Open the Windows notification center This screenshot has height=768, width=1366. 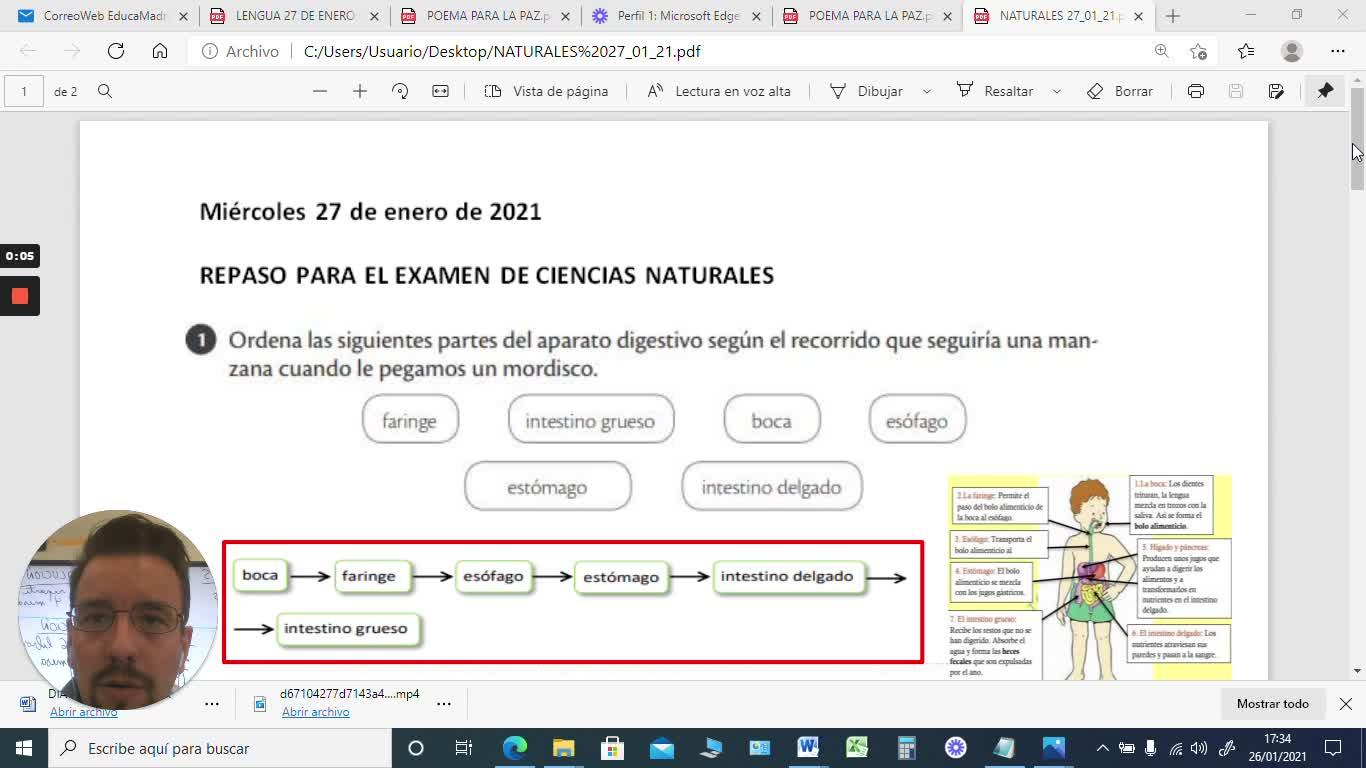click(x=1333, y=748)
